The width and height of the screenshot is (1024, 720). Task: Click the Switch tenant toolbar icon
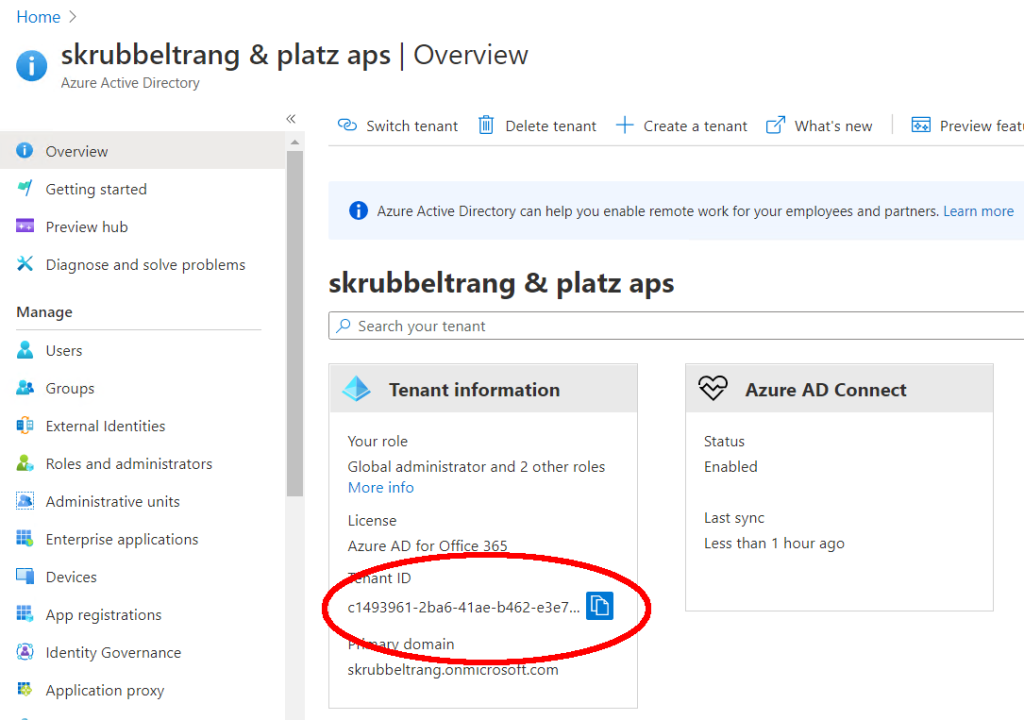[x=347, y=125]
